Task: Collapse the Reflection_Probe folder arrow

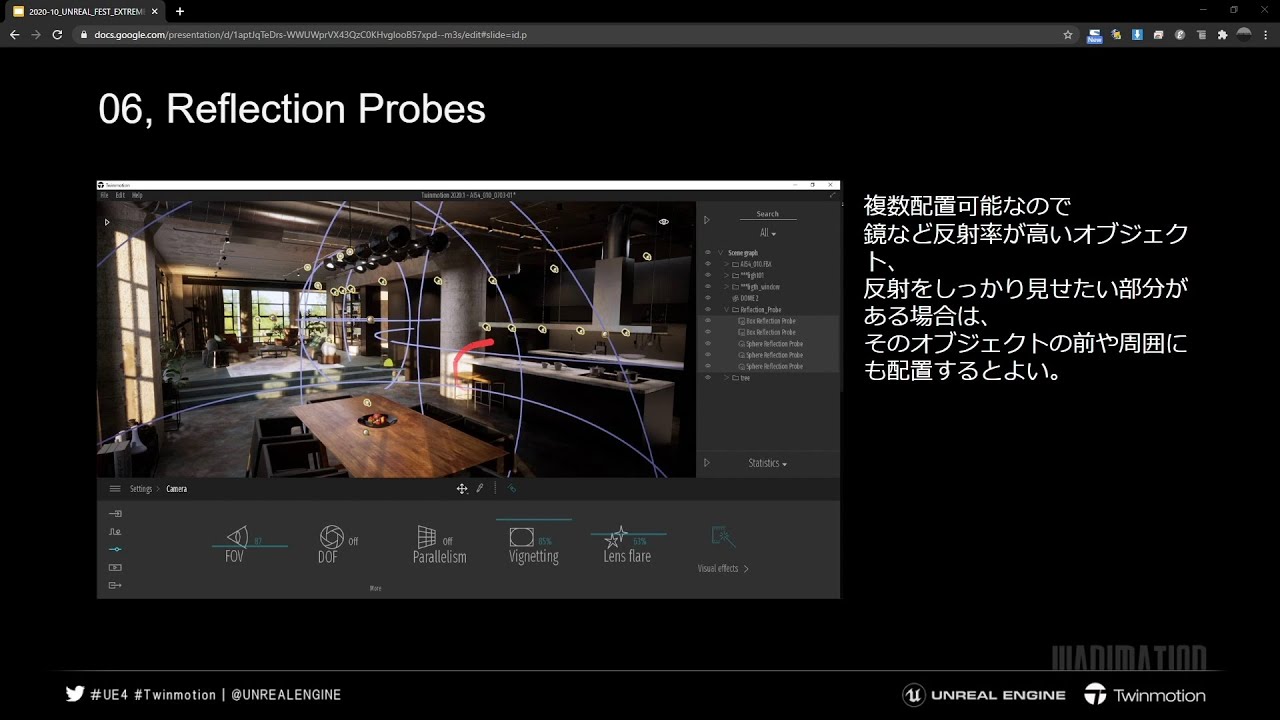Action: point(727,310)
